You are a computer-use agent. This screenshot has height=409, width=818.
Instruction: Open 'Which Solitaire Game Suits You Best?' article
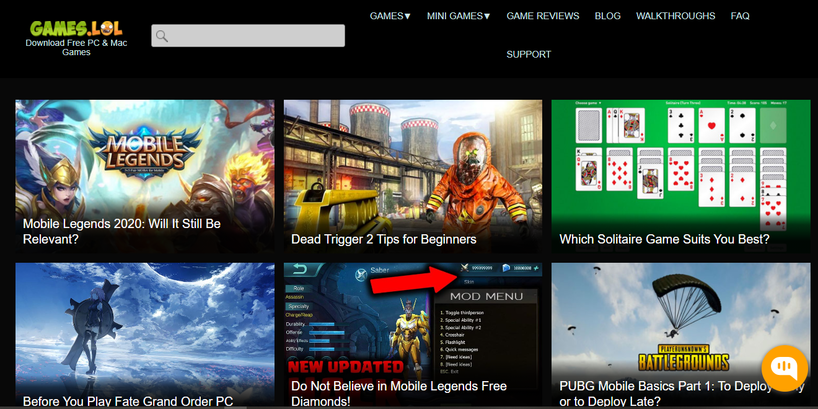click(664, 239)
